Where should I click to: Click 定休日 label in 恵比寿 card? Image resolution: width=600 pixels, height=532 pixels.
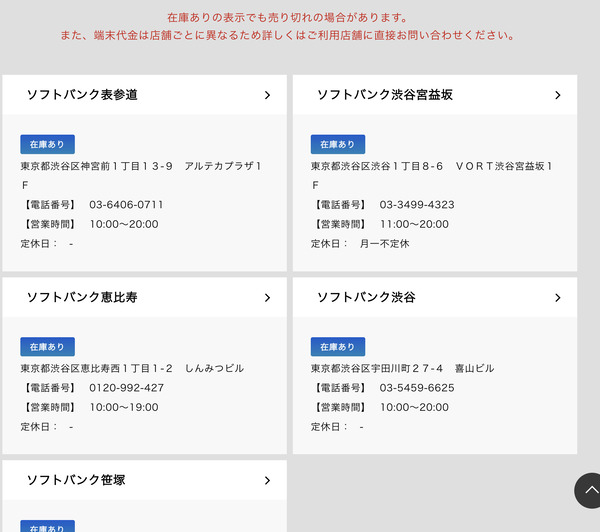pyautogui.click(x=39, y=427)
